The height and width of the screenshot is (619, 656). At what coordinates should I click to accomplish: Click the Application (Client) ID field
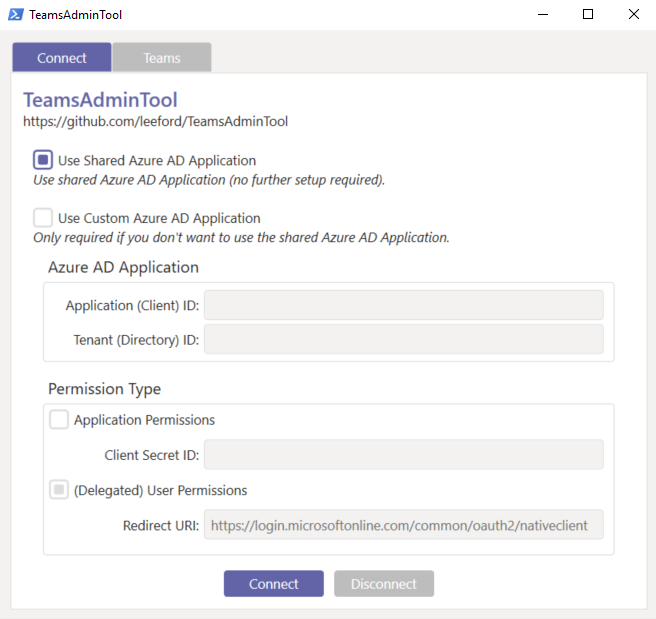pos(404,305)
